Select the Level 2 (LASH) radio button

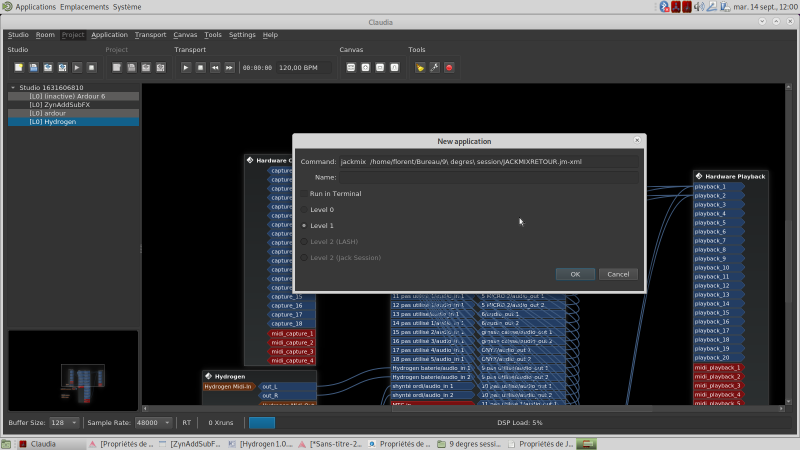[304, 242]
